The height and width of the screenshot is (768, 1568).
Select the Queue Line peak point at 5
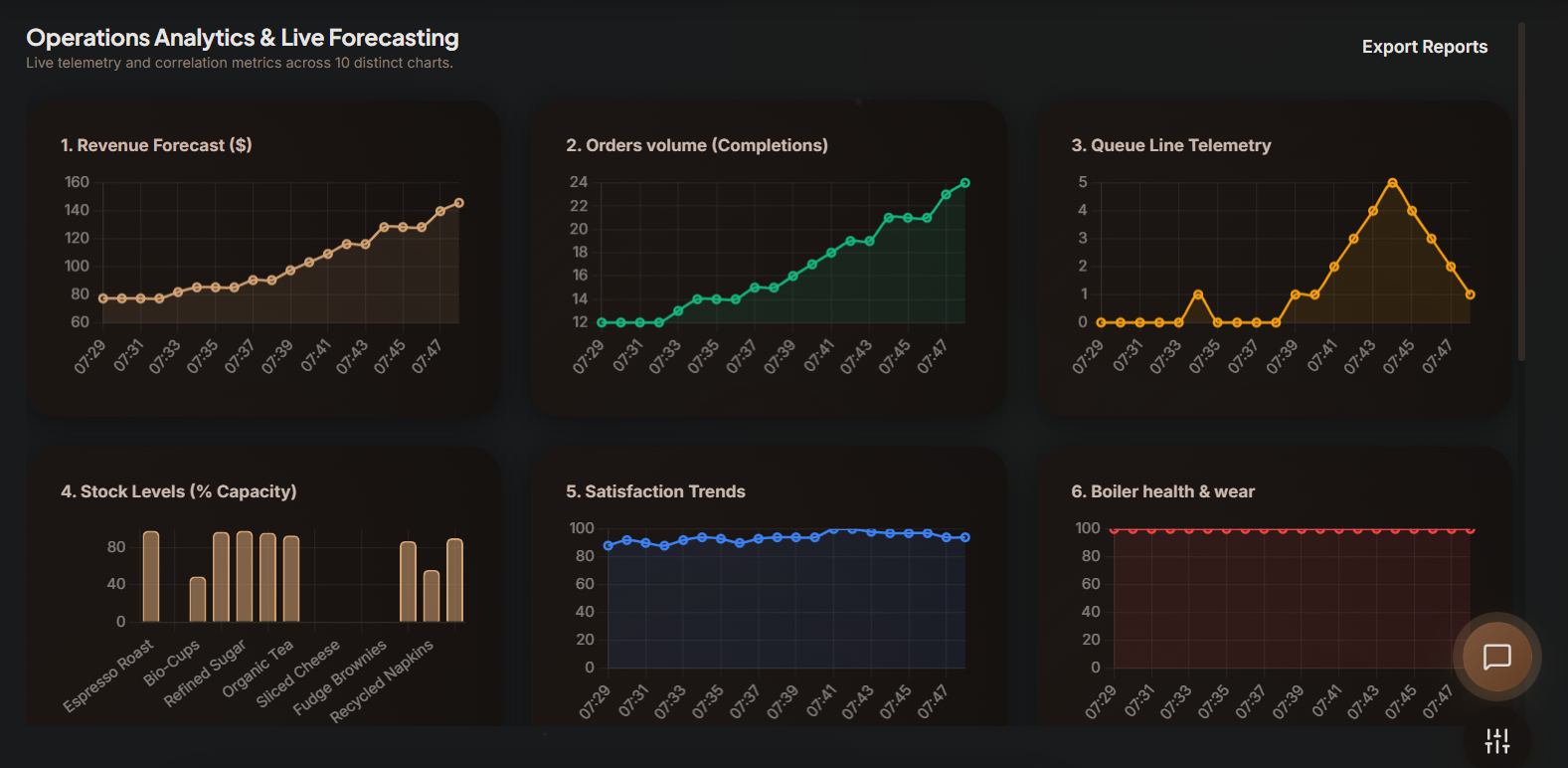pyautogui.click(x=1392, y=183)
